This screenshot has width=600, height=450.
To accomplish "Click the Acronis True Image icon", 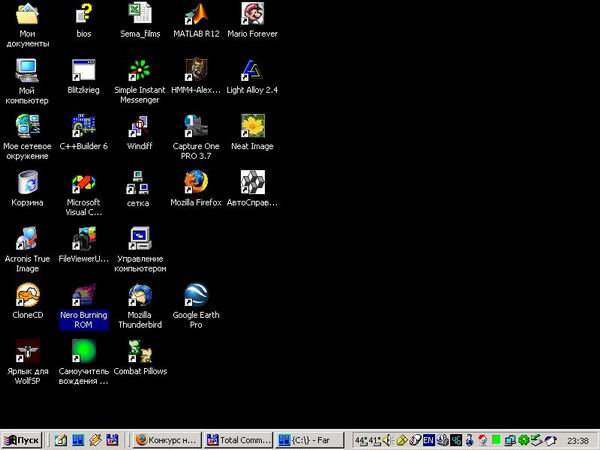I will [28, 239].
